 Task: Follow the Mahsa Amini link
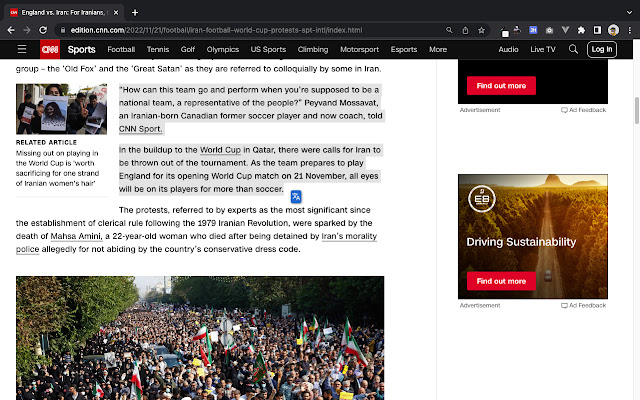[x=76, y=236]
